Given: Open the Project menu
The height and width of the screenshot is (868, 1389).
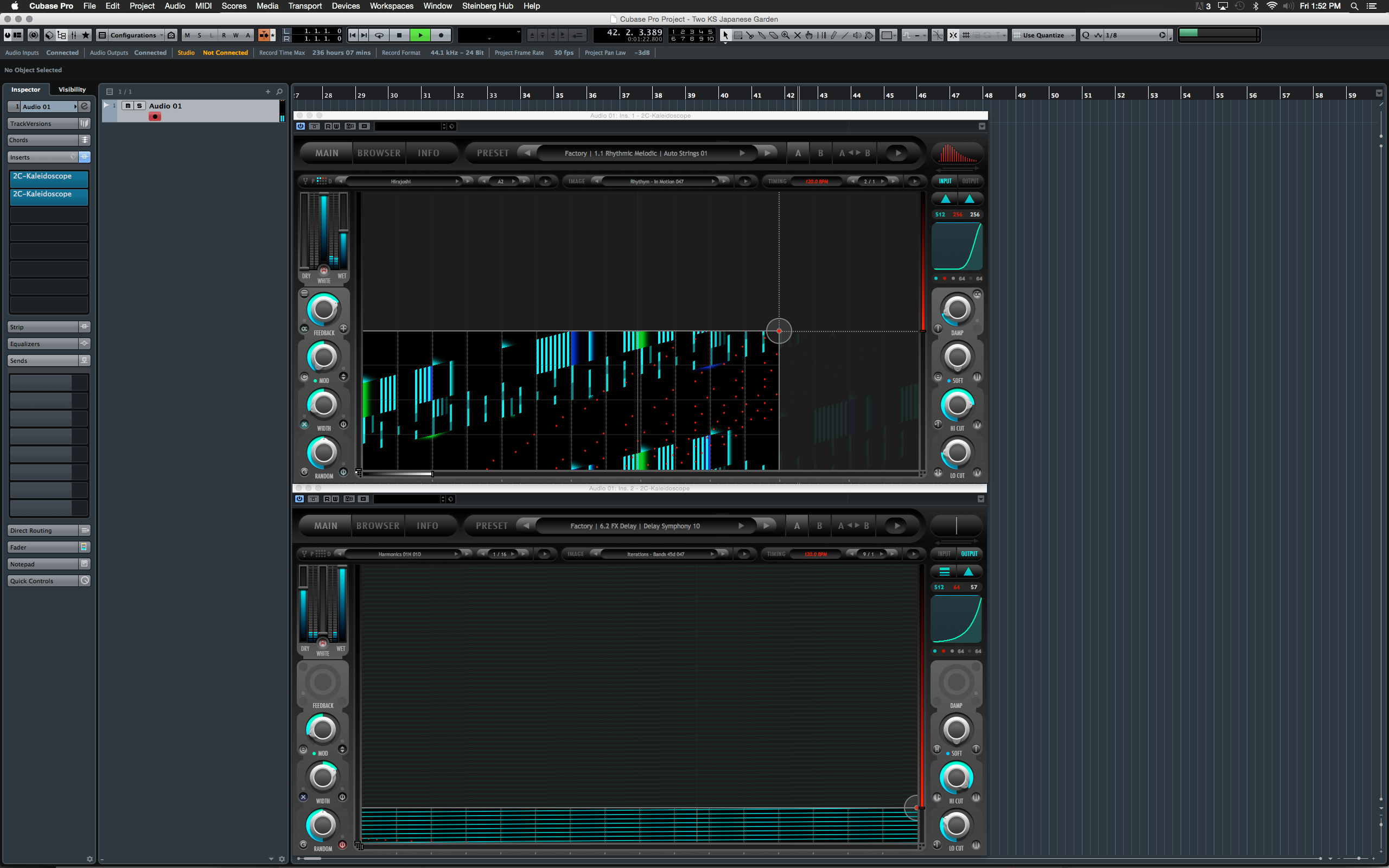Looking at the screenshot, I should point(142,6).
